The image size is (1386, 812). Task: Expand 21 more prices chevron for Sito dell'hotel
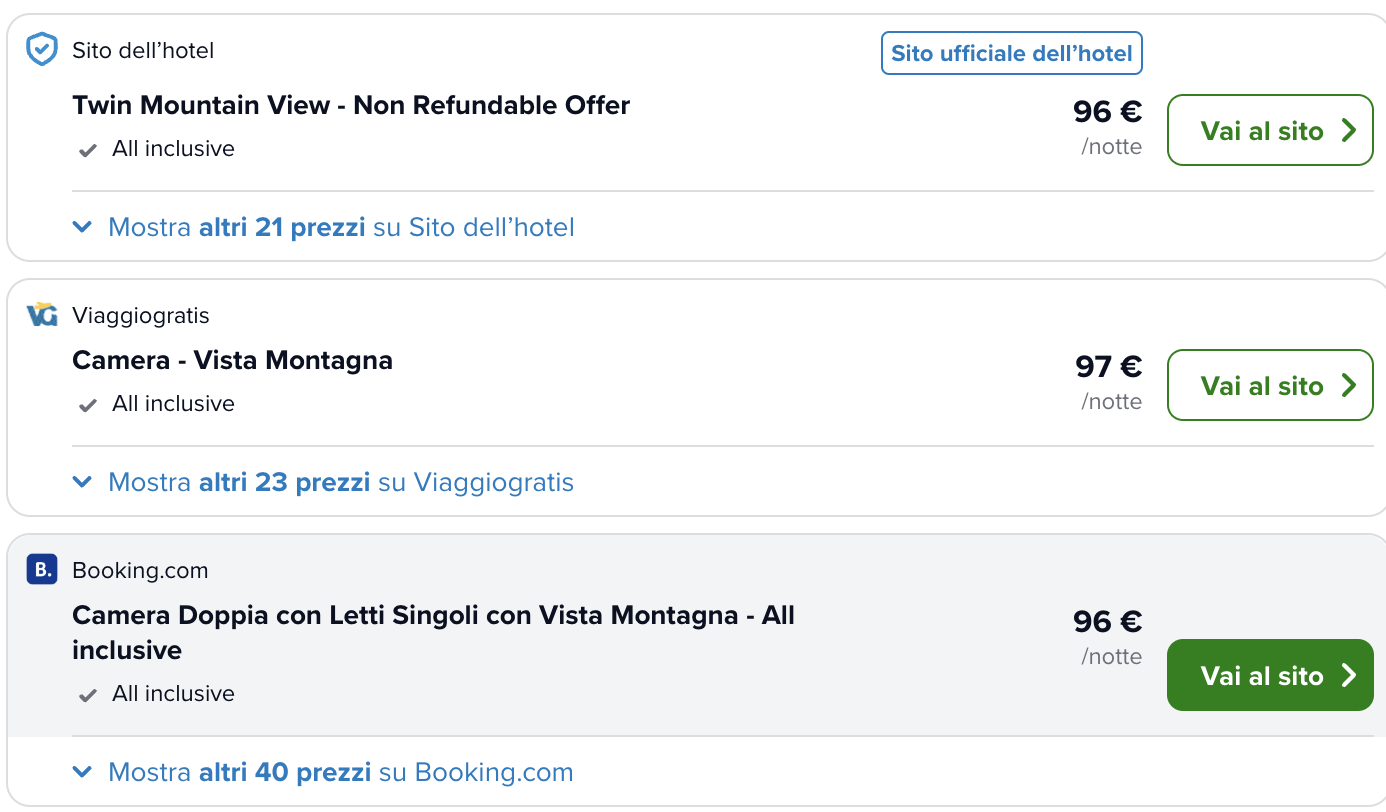pos(82,227)
